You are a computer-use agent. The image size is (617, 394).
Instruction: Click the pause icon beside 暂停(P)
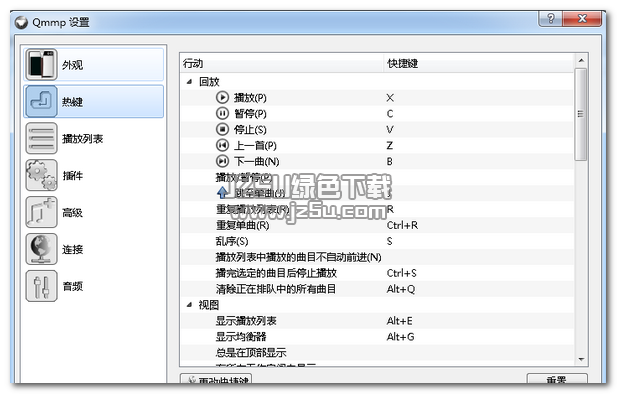(222, 114)
